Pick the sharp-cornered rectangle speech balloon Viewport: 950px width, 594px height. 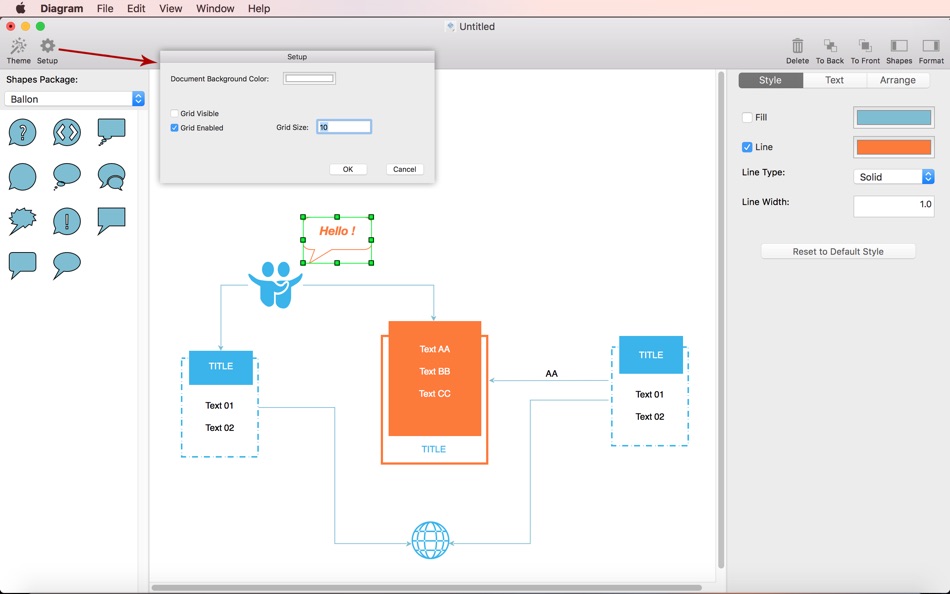pos(111,221)
